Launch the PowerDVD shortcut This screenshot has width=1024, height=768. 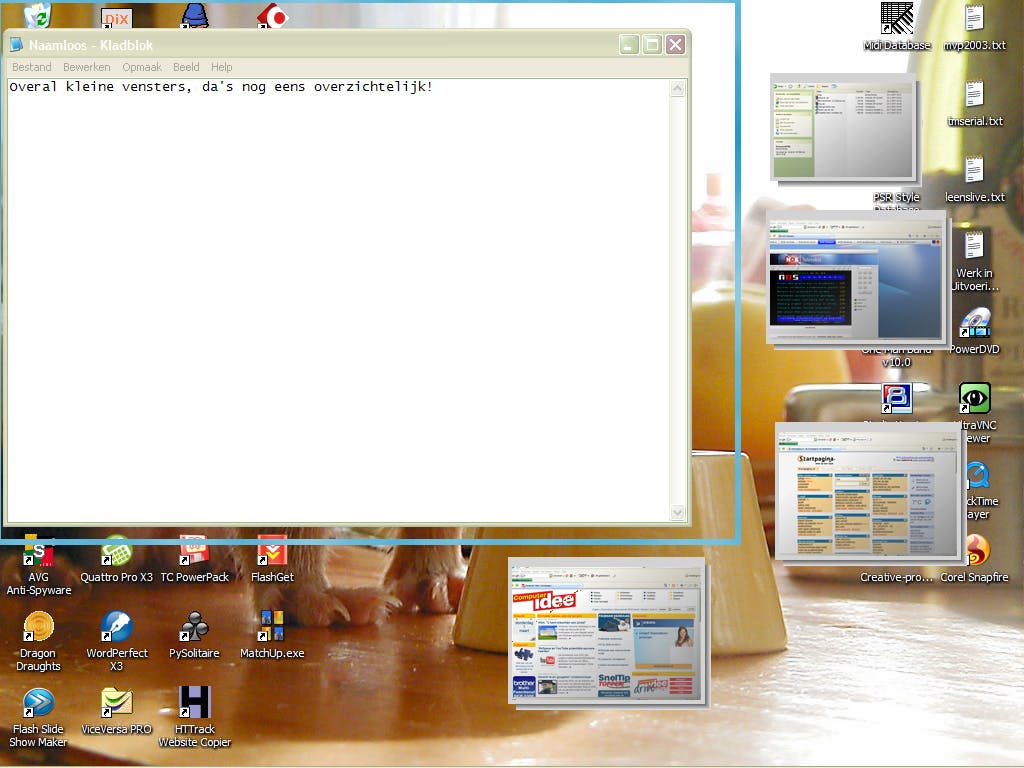(974, 331)
